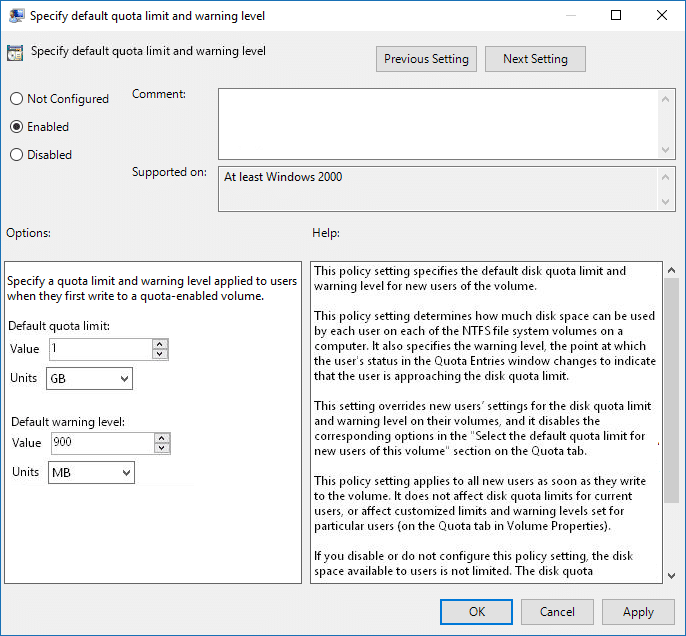Increase the default warning level value
This screenshot has width=686, height=636.
162,438
